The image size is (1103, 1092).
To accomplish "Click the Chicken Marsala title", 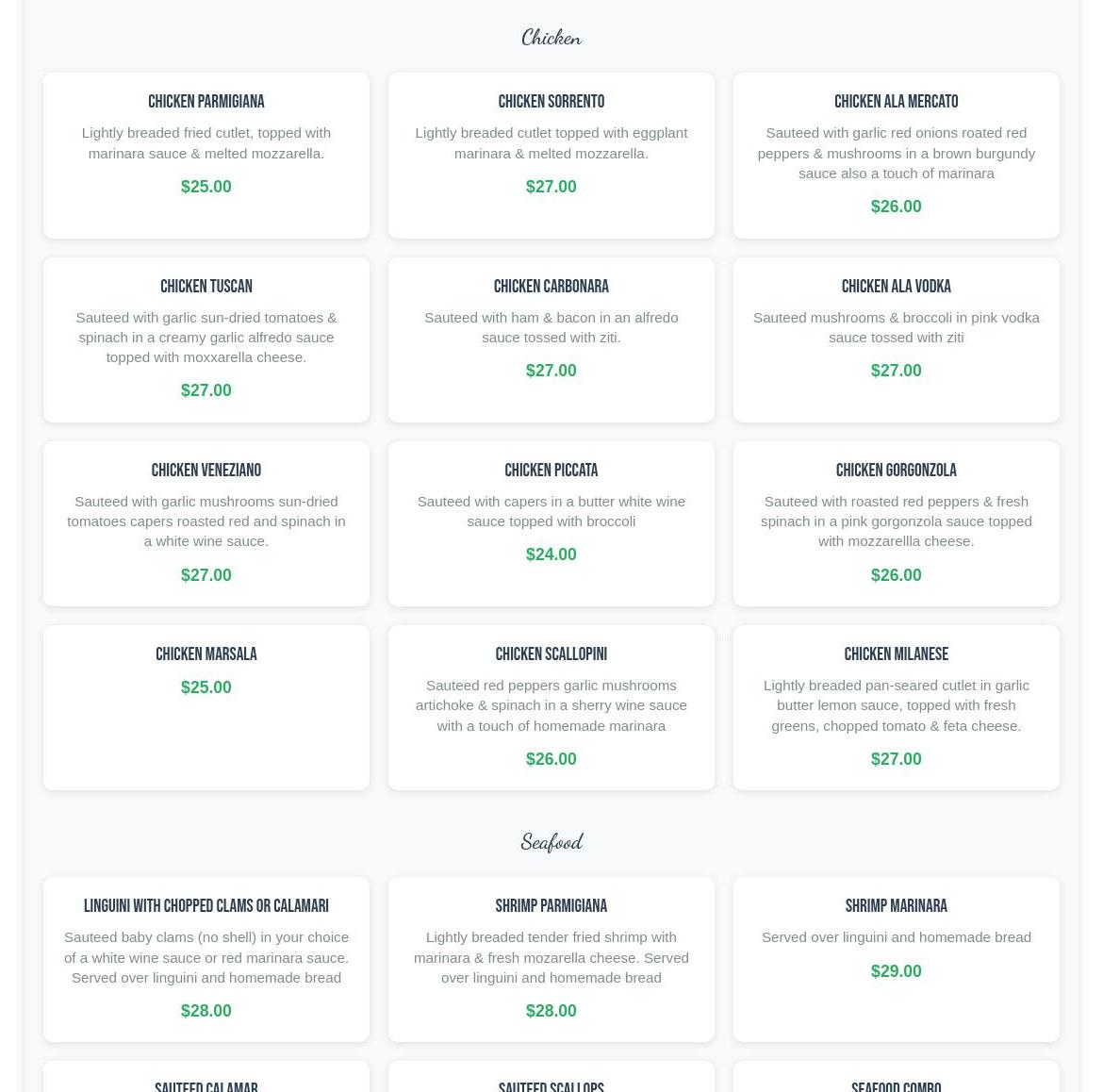I will tap(206, 654).
